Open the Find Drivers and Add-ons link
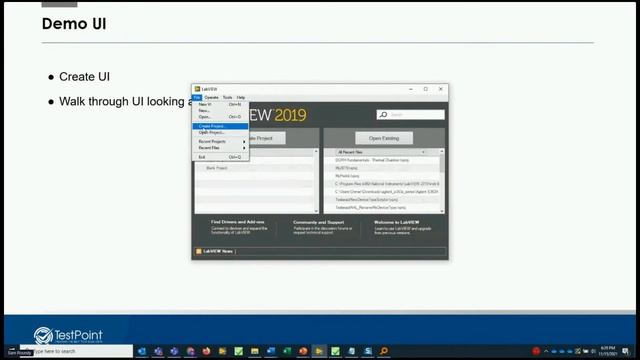 238,222
